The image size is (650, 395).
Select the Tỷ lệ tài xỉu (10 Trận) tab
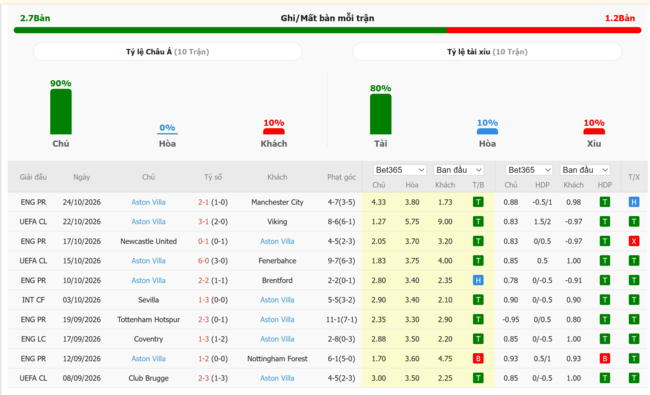(x=487, y=52)
